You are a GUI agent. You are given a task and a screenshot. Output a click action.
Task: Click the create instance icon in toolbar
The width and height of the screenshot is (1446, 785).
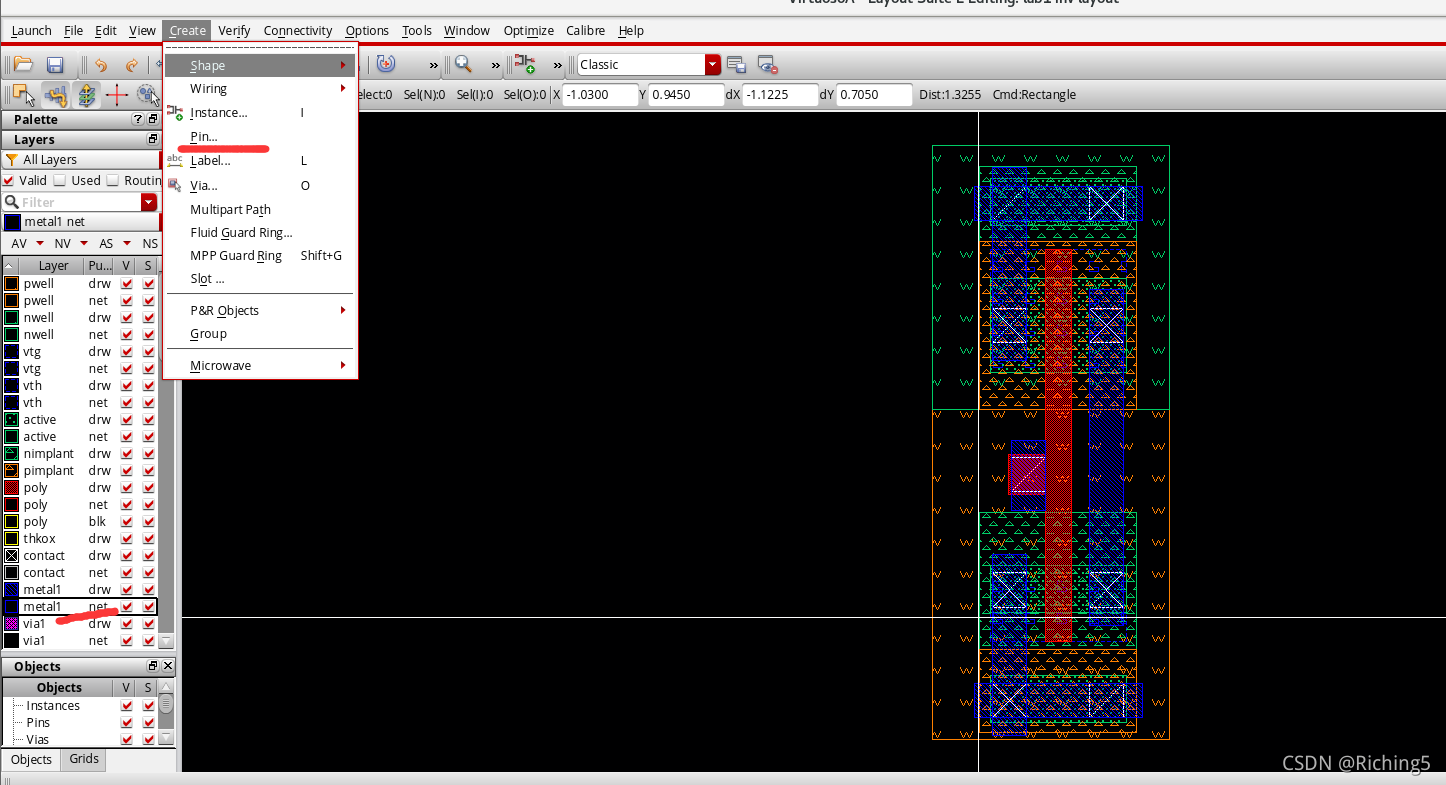pyautogui.click(x=524, y=64)
